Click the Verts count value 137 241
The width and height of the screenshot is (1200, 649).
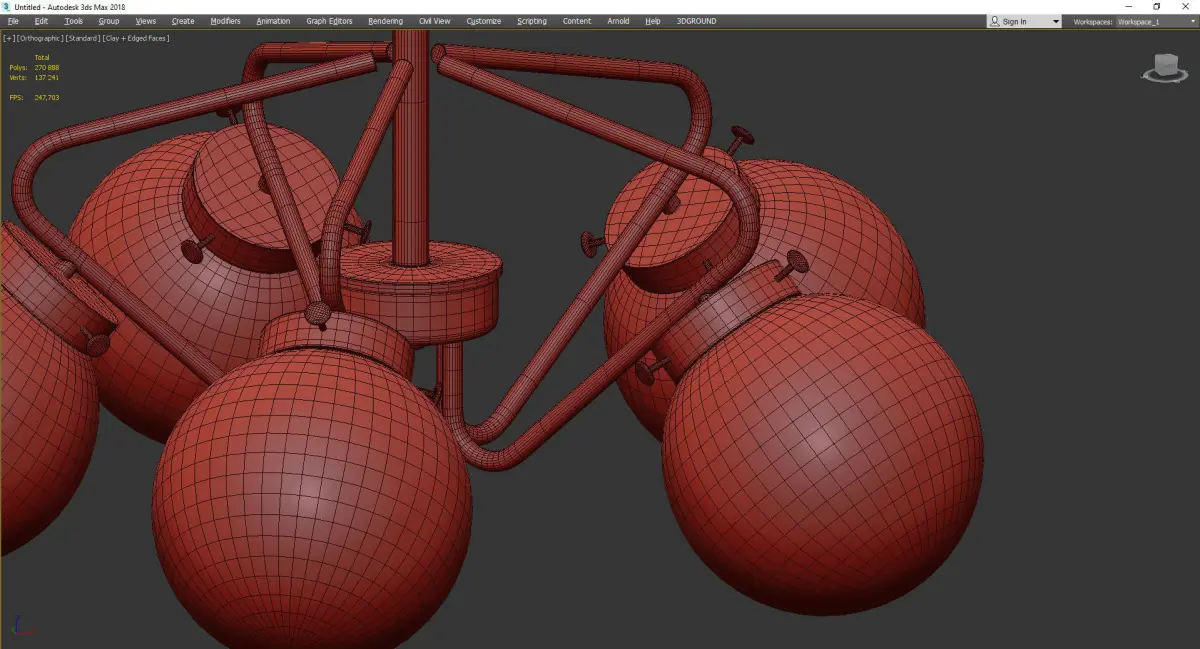point(47,77)
